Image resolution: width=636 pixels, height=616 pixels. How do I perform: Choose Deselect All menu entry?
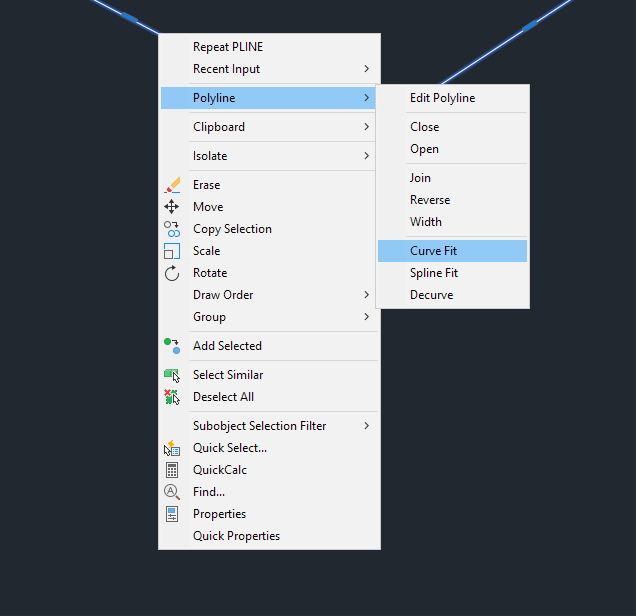[269, 397]
